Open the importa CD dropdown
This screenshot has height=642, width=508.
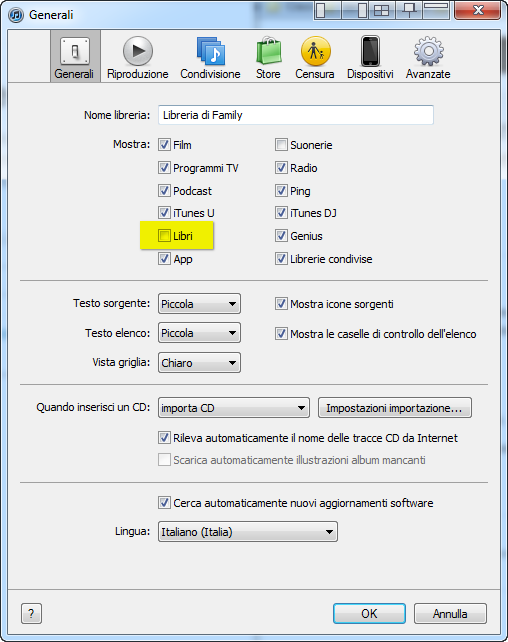[234, 408]
